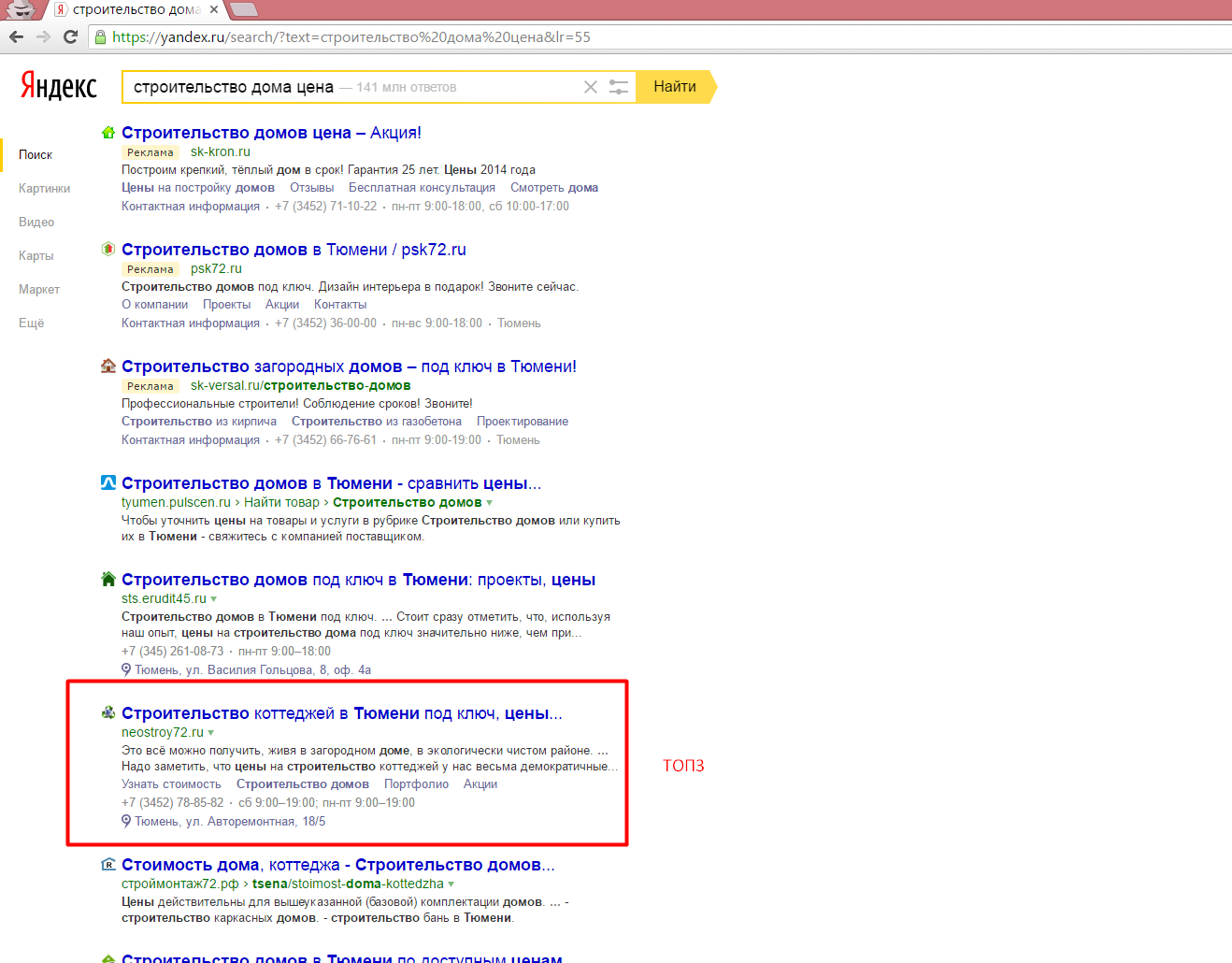
Task: Open Карты search section
Action: [x=36, y=255]
